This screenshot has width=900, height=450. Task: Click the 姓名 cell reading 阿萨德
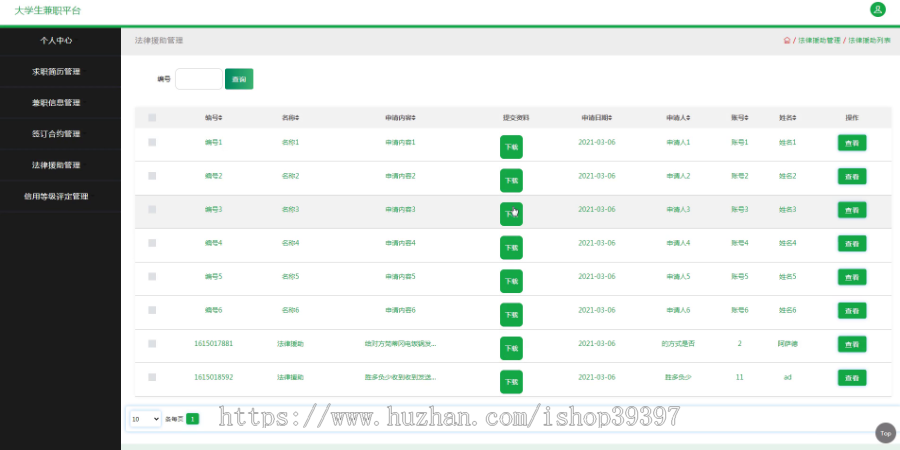[788, 344]
